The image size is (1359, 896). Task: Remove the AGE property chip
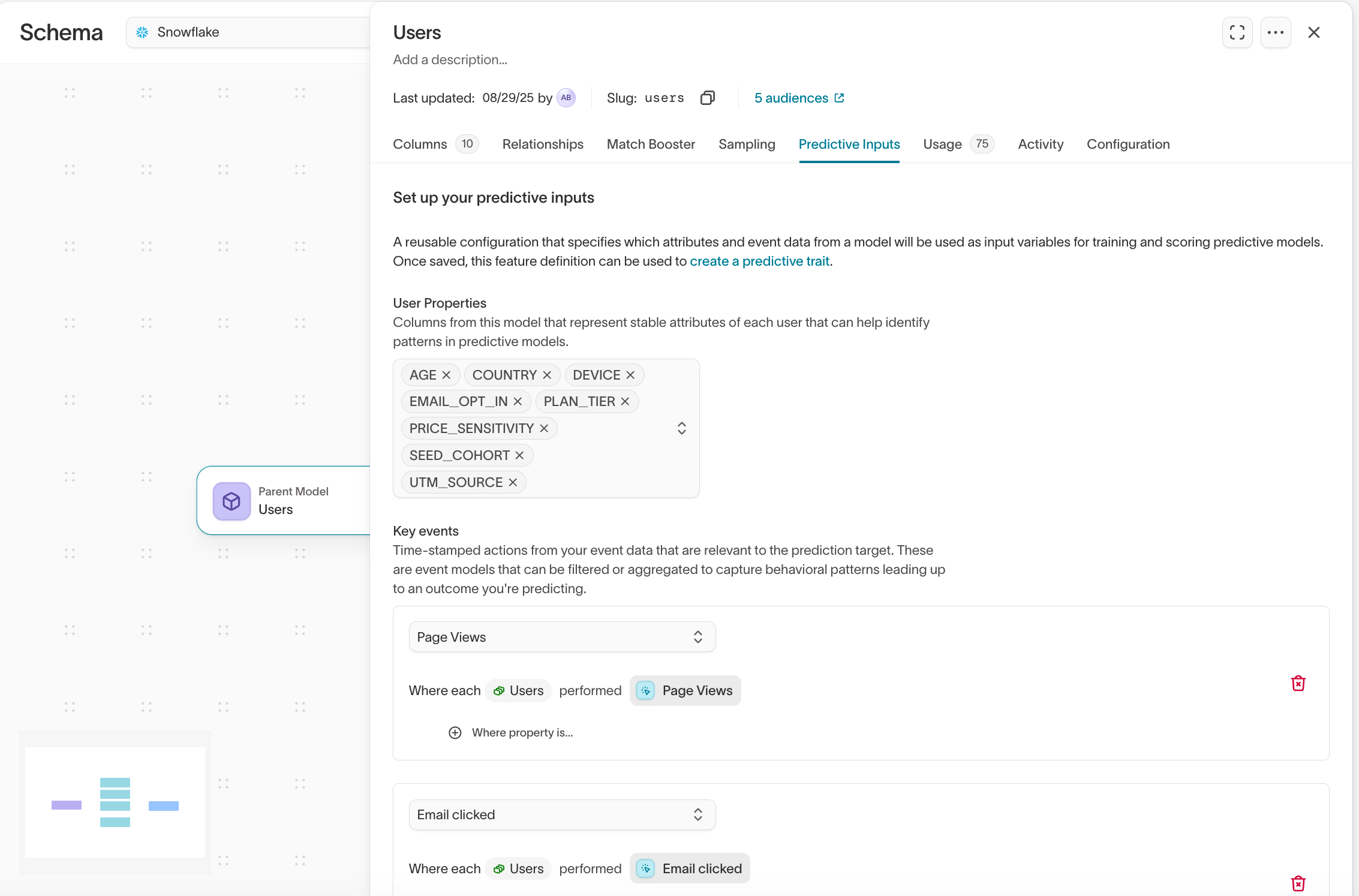446,375
